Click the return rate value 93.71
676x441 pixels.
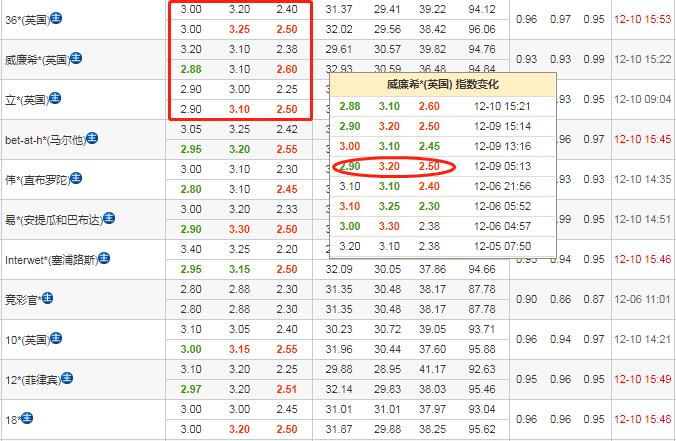coord(482,329)
